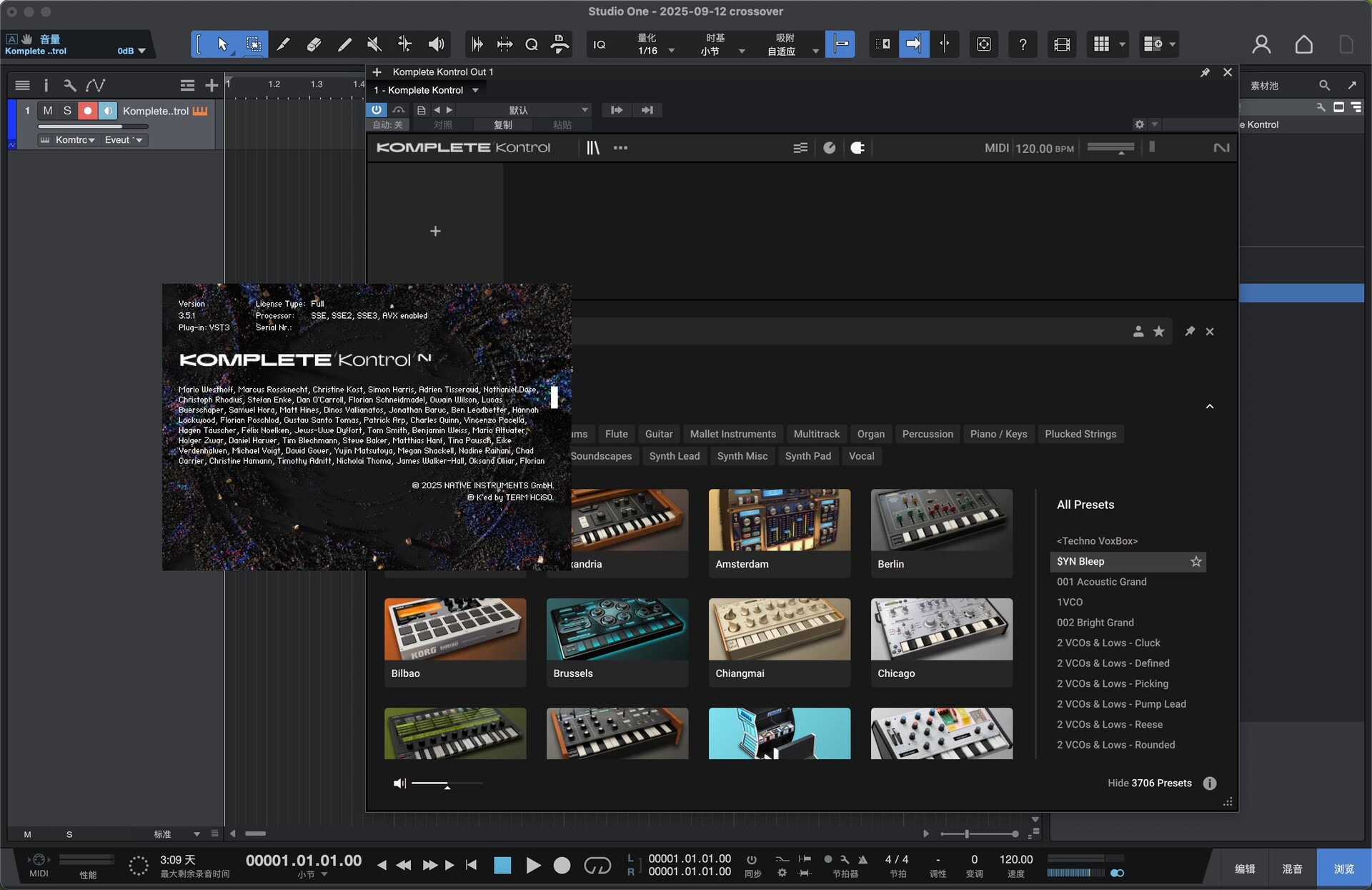The width and height of the screenshot is (1372, 890).
Task: Select the Listen speaker tool
Action: click(x=436, y=44)
